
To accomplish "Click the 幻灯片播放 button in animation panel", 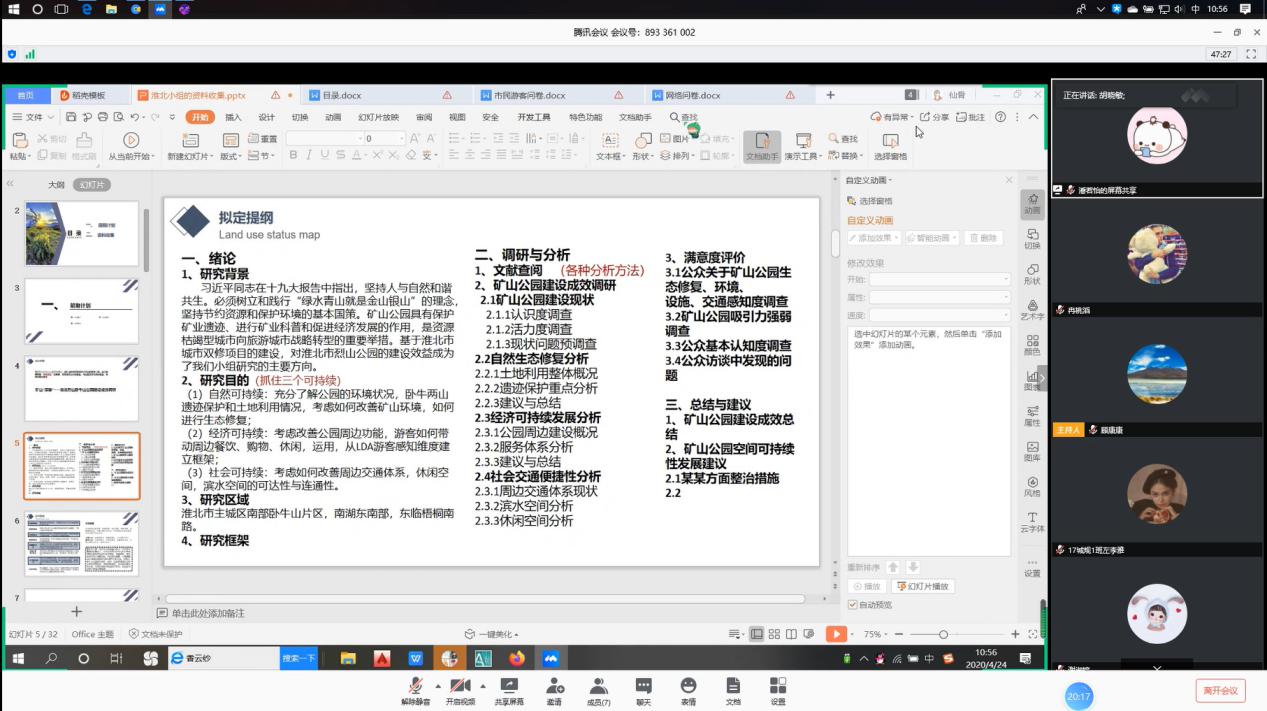I will pyautogui.click(x=923, y=586).
